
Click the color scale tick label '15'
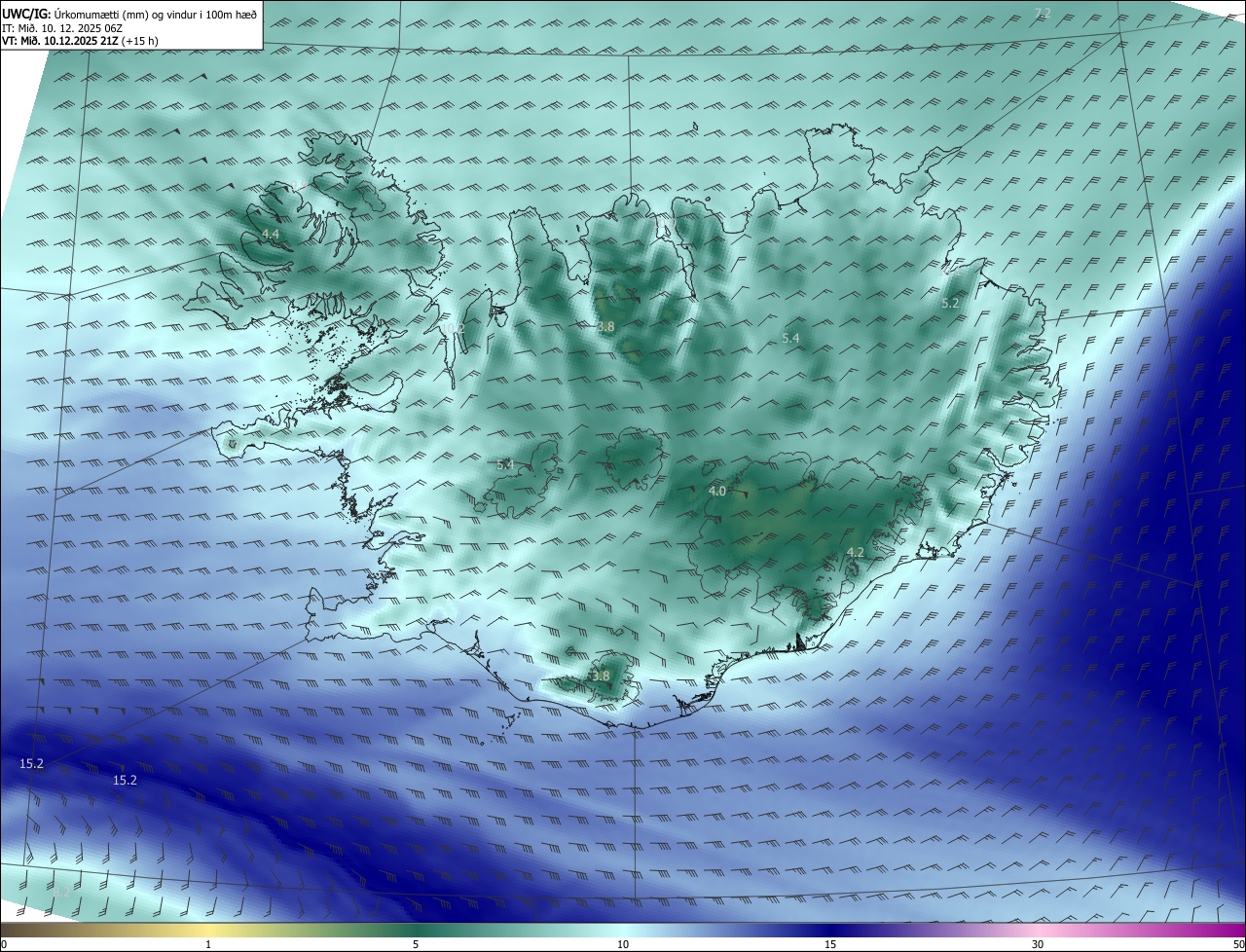(x=830, y=944)
